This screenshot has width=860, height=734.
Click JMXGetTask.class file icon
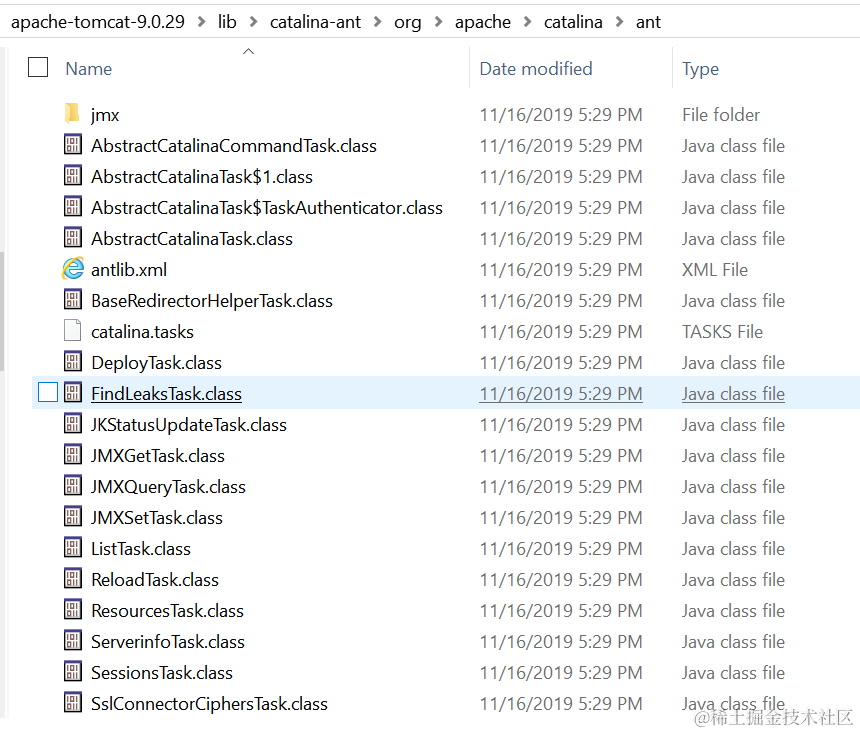(72, 455)
